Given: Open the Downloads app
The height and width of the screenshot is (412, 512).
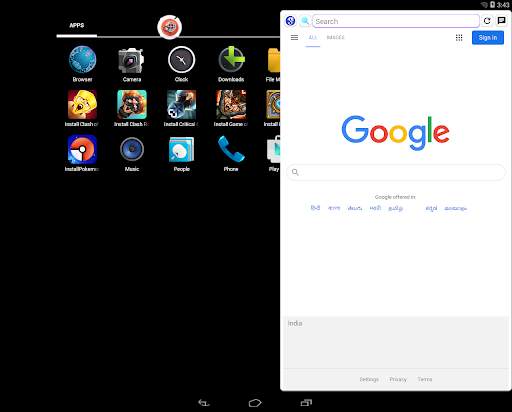Looking at the screenshot, I should tap(231, 60).
